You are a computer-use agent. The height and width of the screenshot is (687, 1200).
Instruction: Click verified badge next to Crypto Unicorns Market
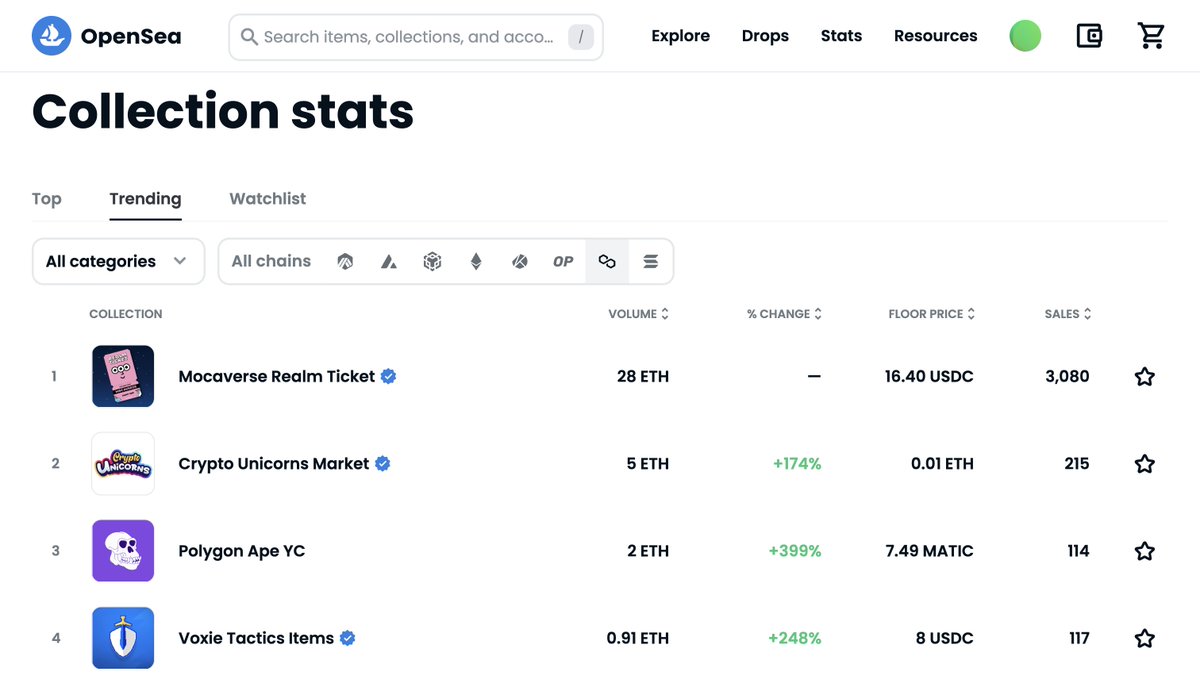point(382,463)
